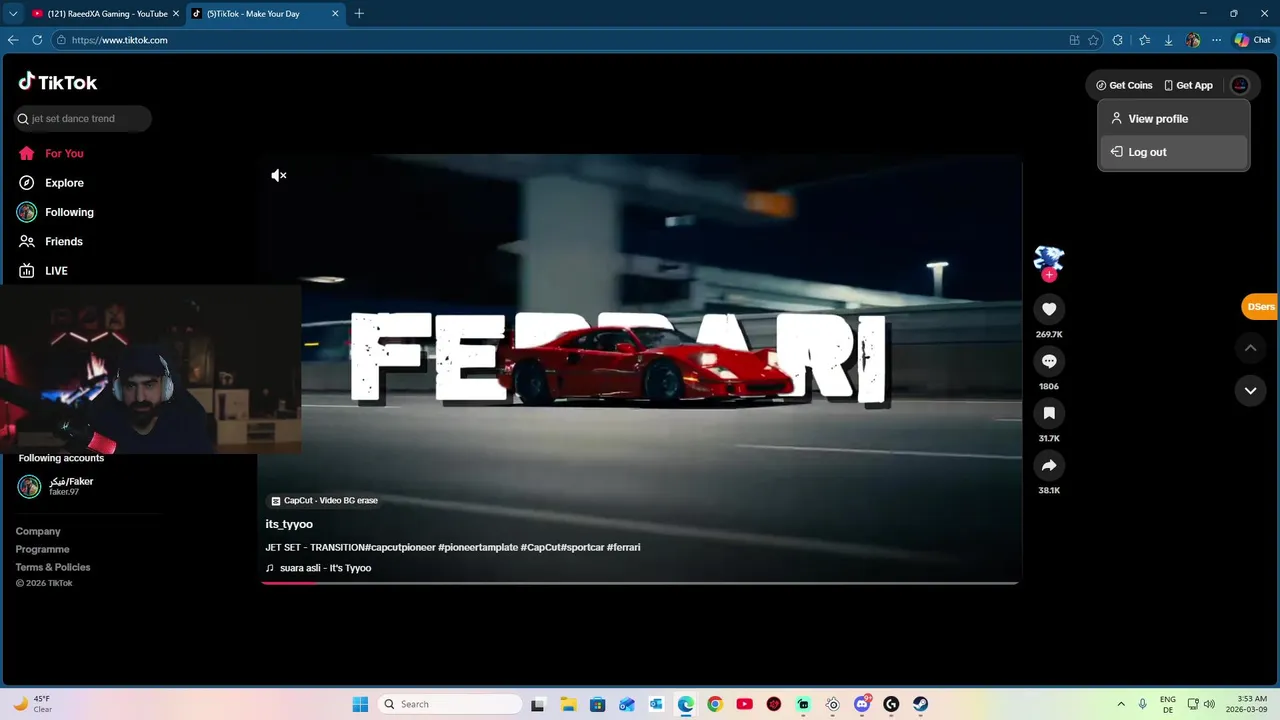The width and height of the screenshot is (1280, 720).
Task: Go back in browser history
Action: tap(13, 40)
